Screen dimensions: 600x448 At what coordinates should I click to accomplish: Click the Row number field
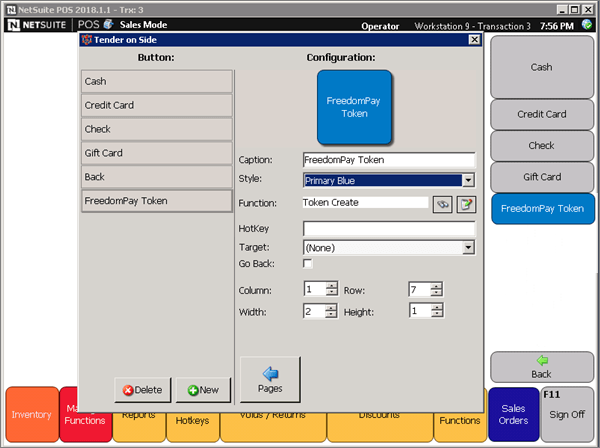click(x=420, y=289)
